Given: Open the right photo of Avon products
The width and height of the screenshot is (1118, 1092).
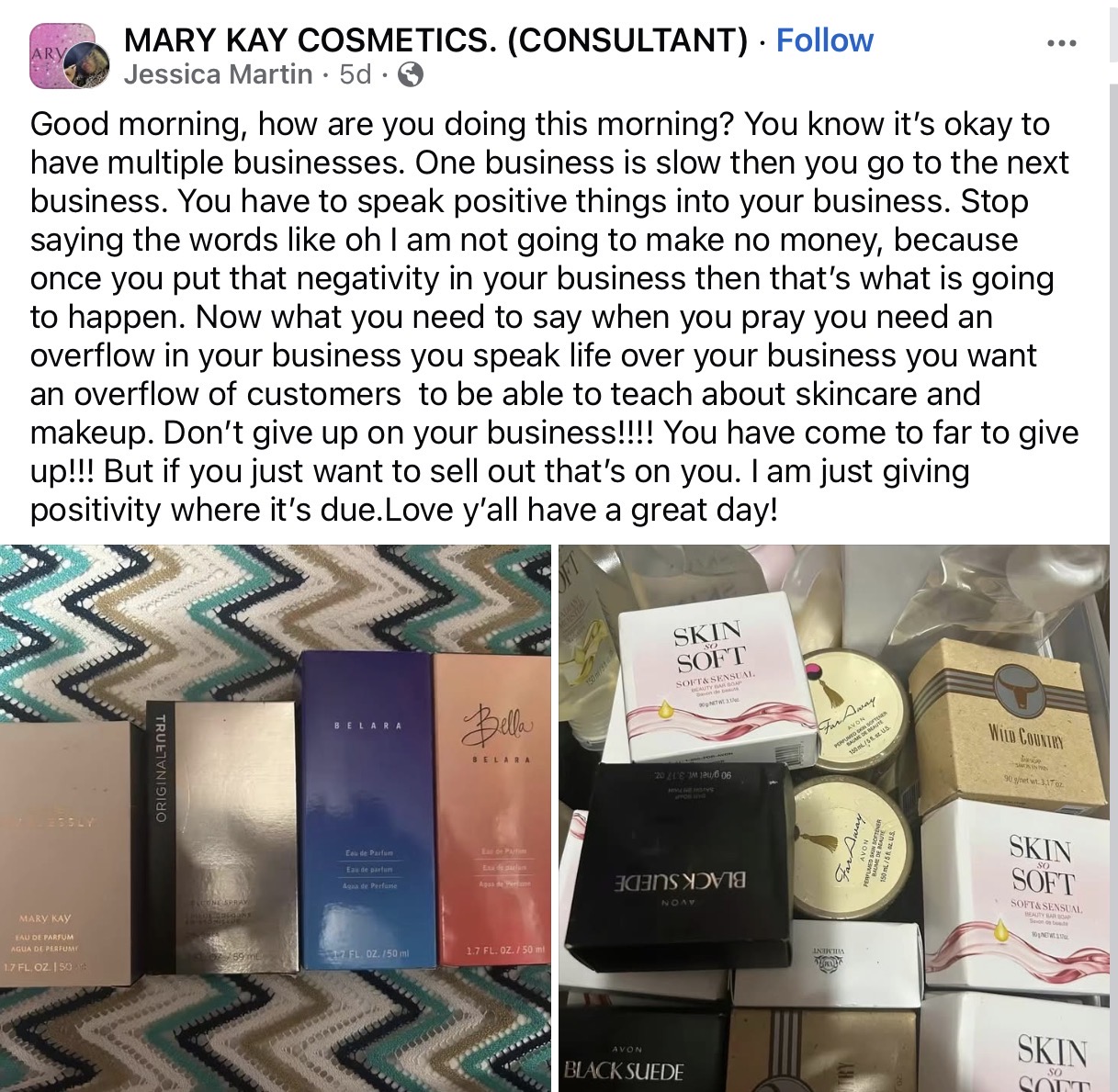Looking at the screenshot, I should pyautogui.click(x=834, y=817).
